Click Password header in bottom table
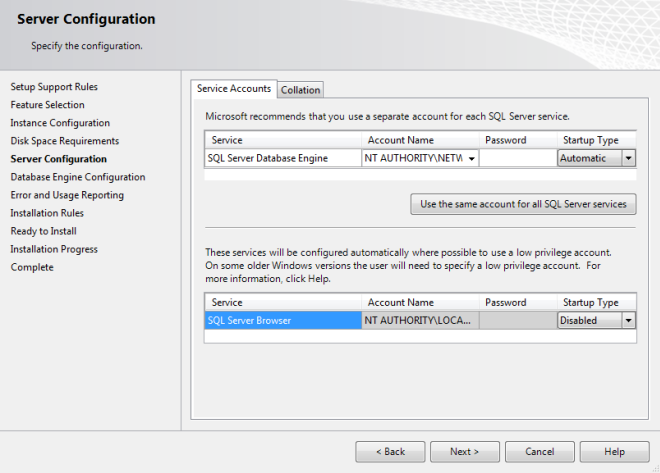Viewport: 660px width, 473px height. pos(518,303)
